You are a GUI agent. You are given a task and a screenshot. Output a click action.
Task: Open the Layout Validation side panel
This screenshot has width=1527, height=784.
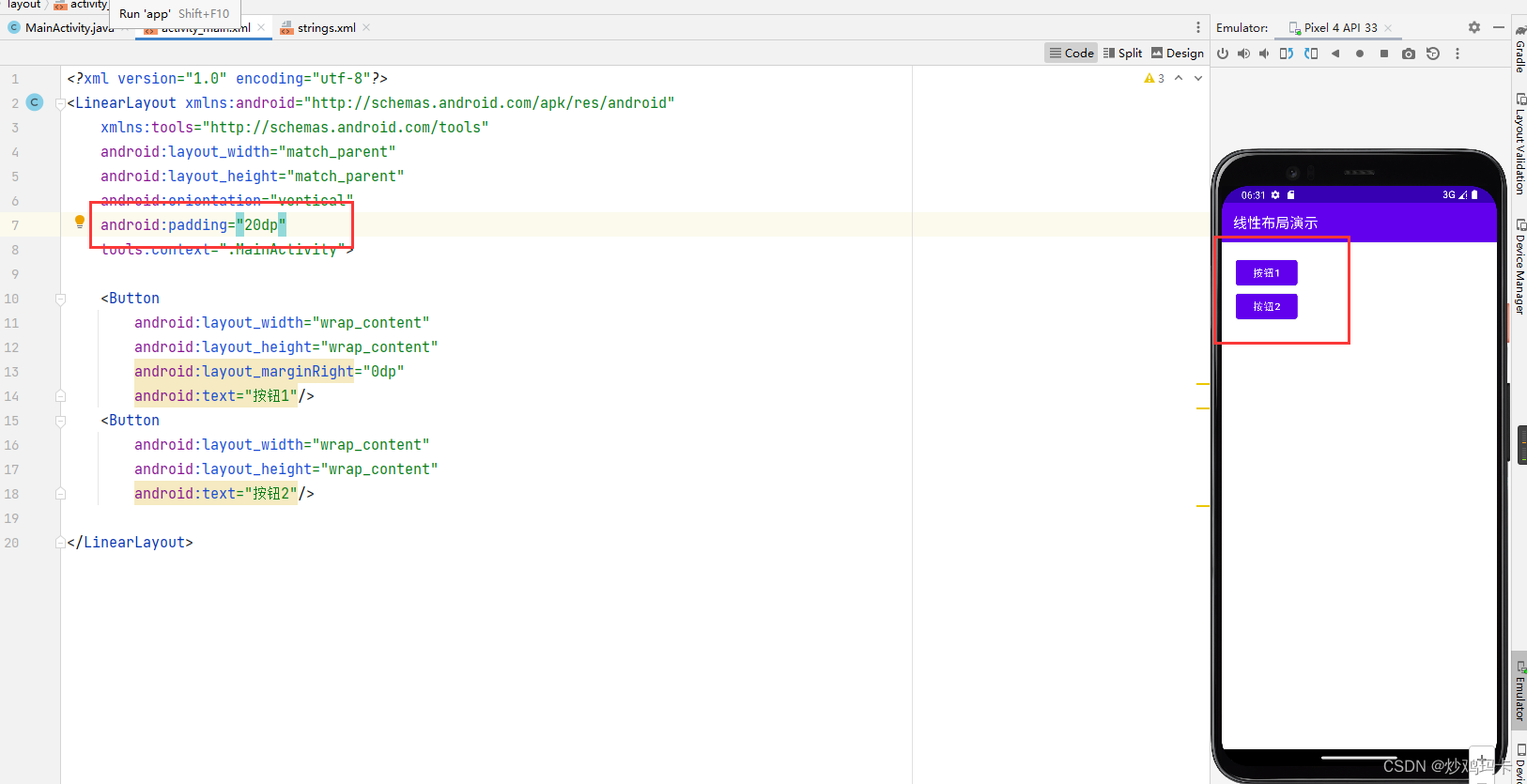[x=1519, y=144]
